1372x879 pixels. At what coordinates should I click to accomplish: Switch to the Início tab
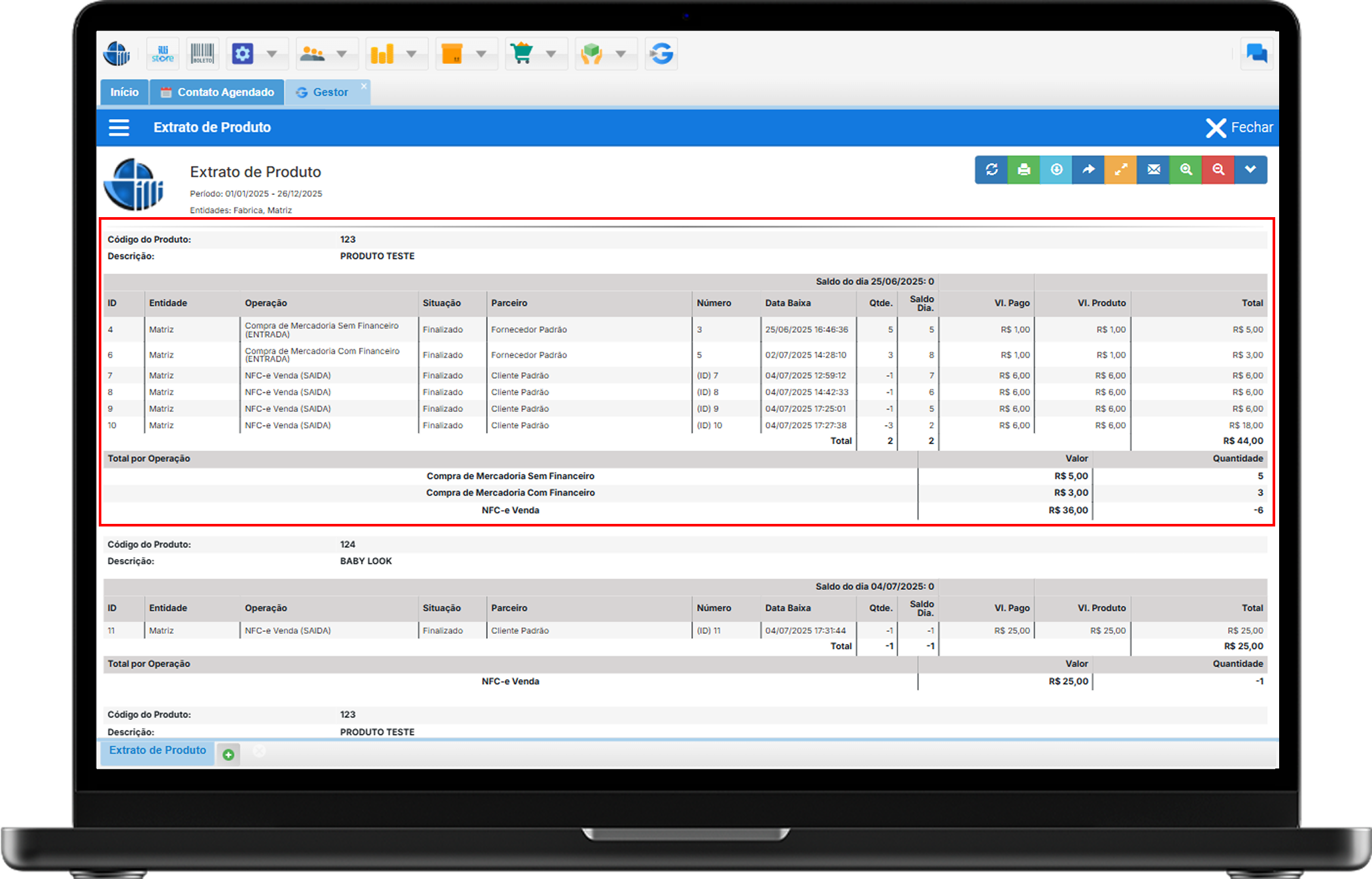[124, 92]
